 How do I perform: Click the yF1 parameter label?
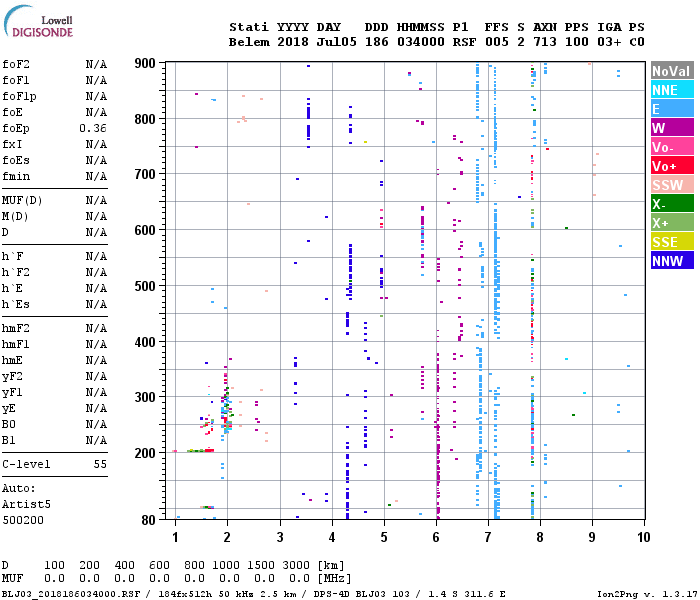tap(12, 392)
